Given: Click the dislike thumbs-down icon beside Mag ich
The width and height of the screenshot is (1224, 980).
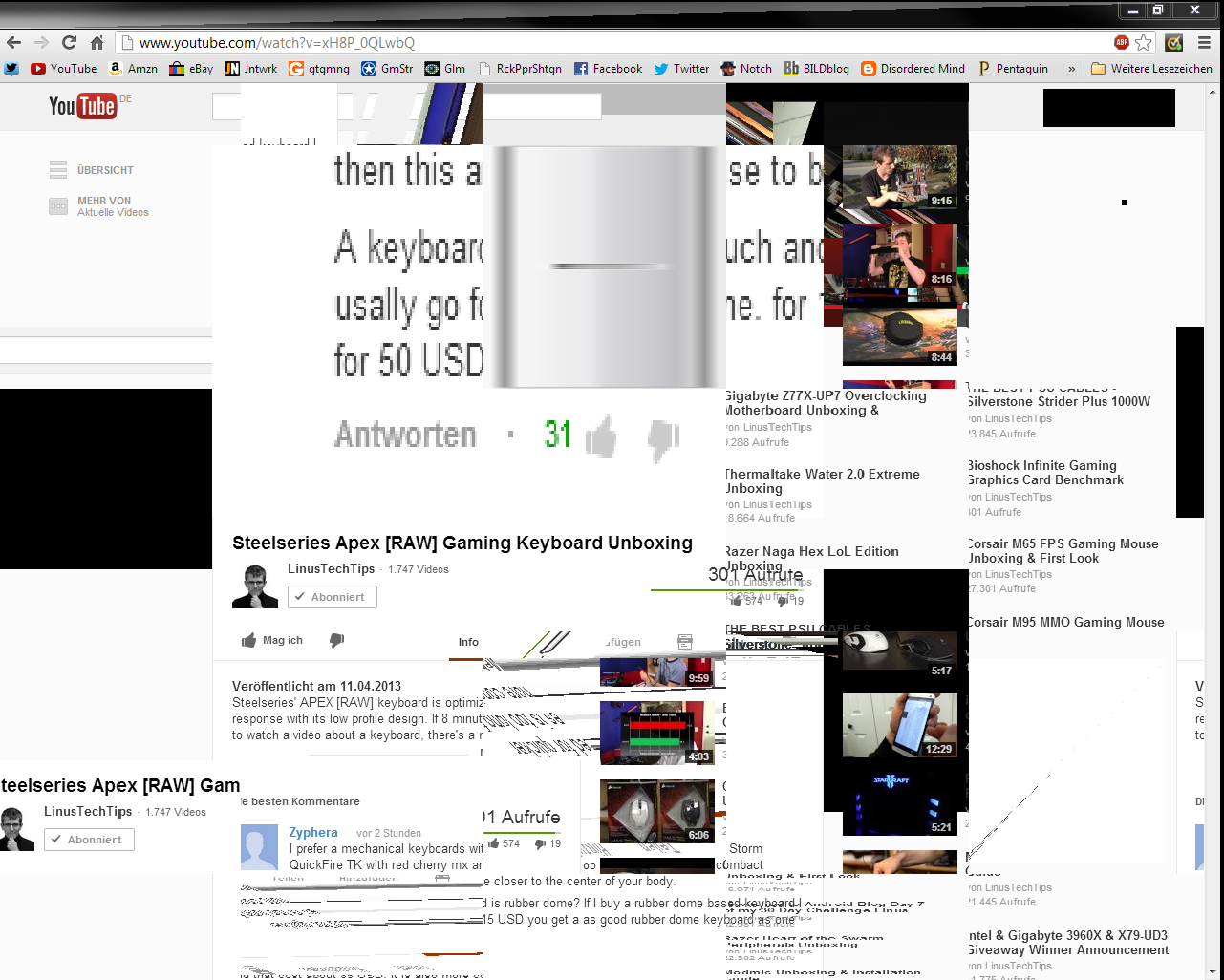Looking at the screenshot, I should click(336, 640).
